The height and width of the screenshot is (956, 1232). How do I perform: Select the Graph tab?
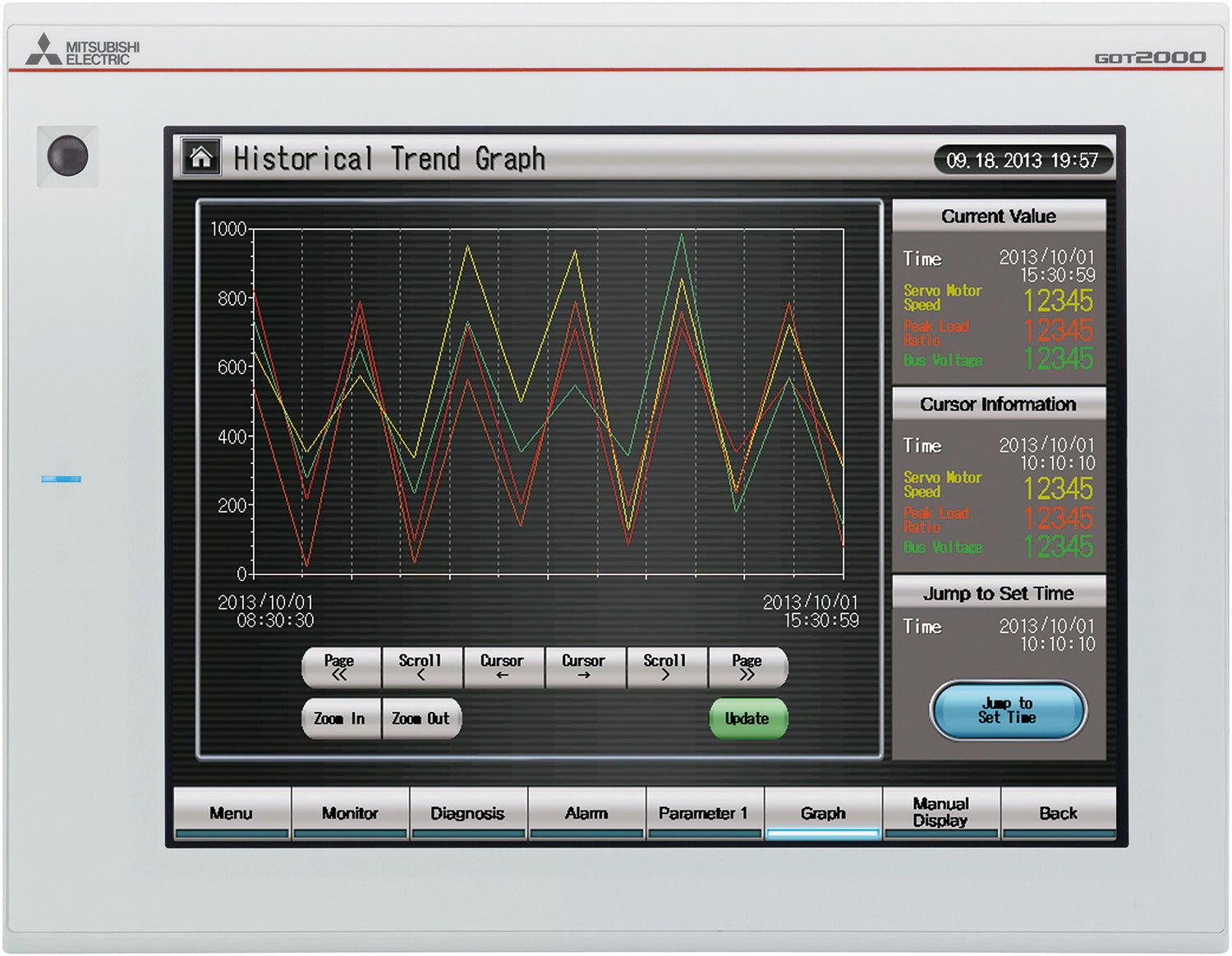point(823,813)
